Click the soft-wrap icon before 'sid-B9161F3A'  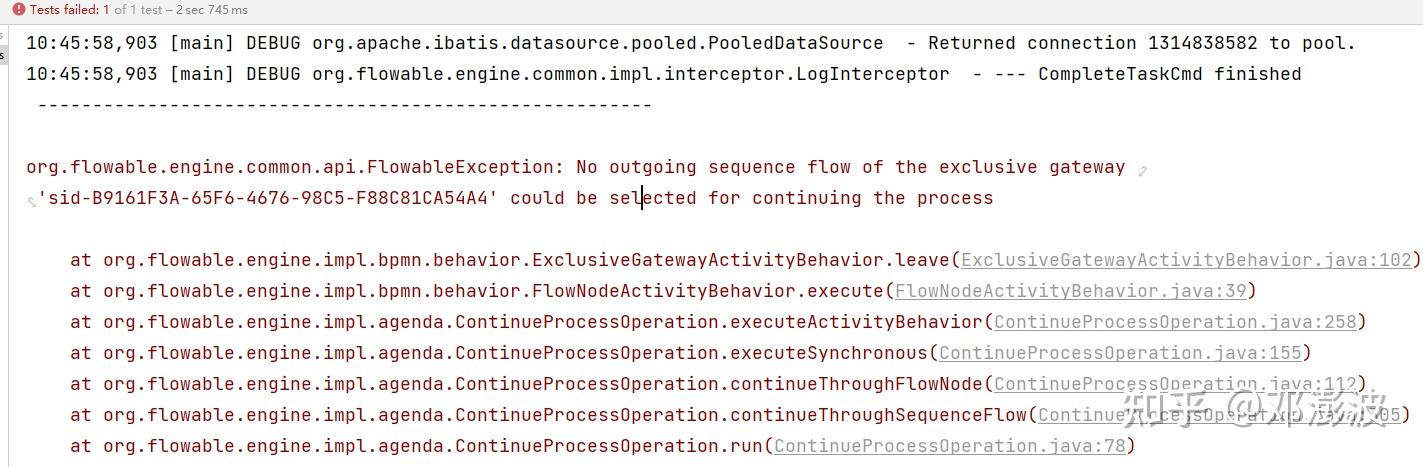pyautogui.click(x=32, y=201)
